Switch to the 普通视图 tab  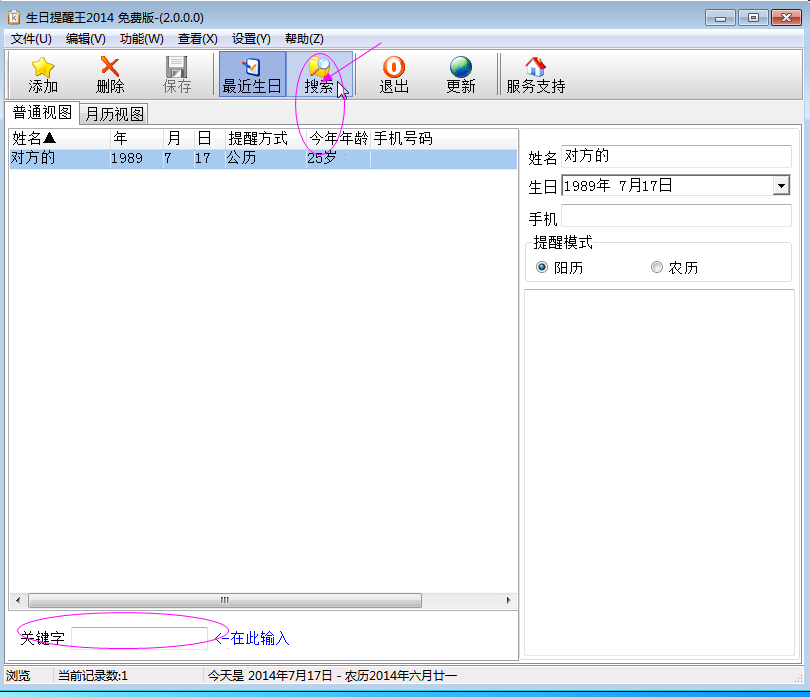click(x=42, y=113)
